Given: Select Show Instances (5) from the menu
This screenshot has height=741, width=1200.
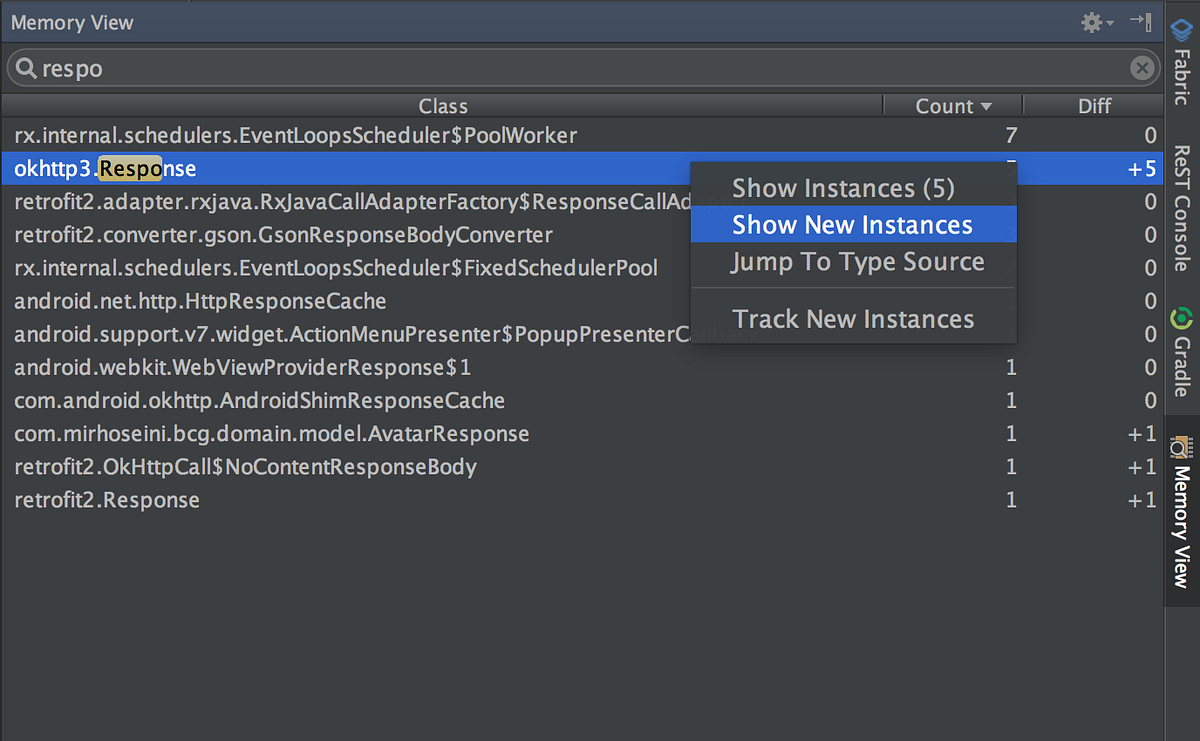Looking at the screenshot, I should (x=843, y=188).
